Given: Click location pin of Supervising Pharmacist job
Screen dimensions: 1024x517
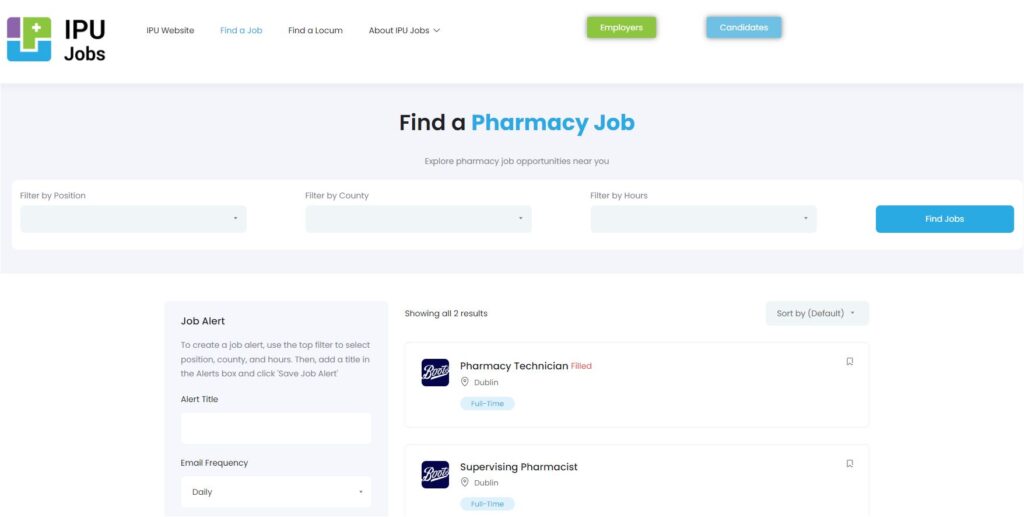Looking at the screenshot, I should tap(465, 482).
